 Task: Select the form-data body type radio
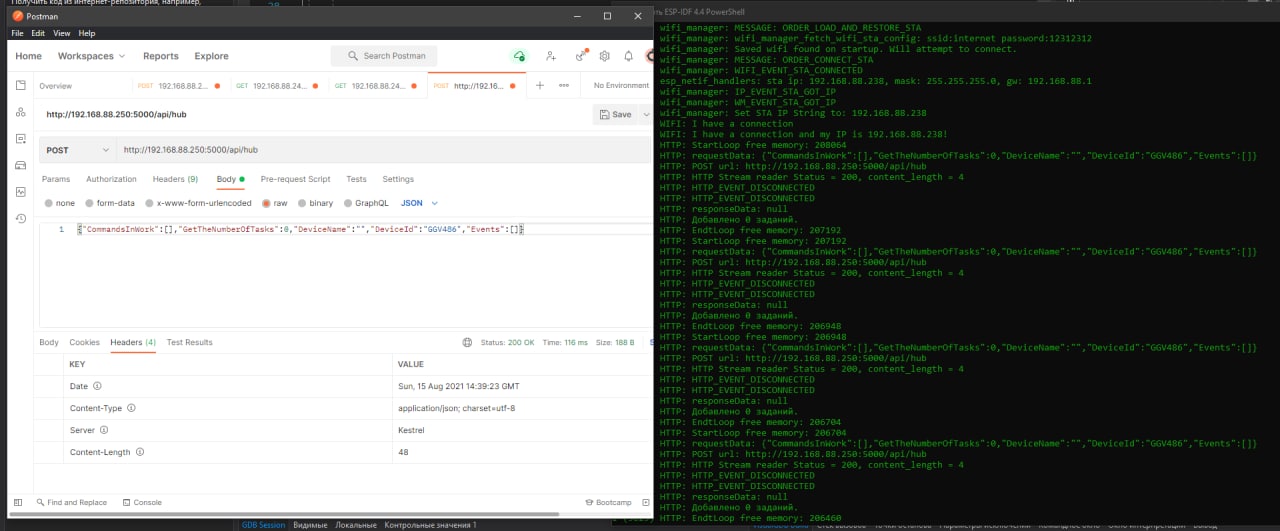click(88, 203)
